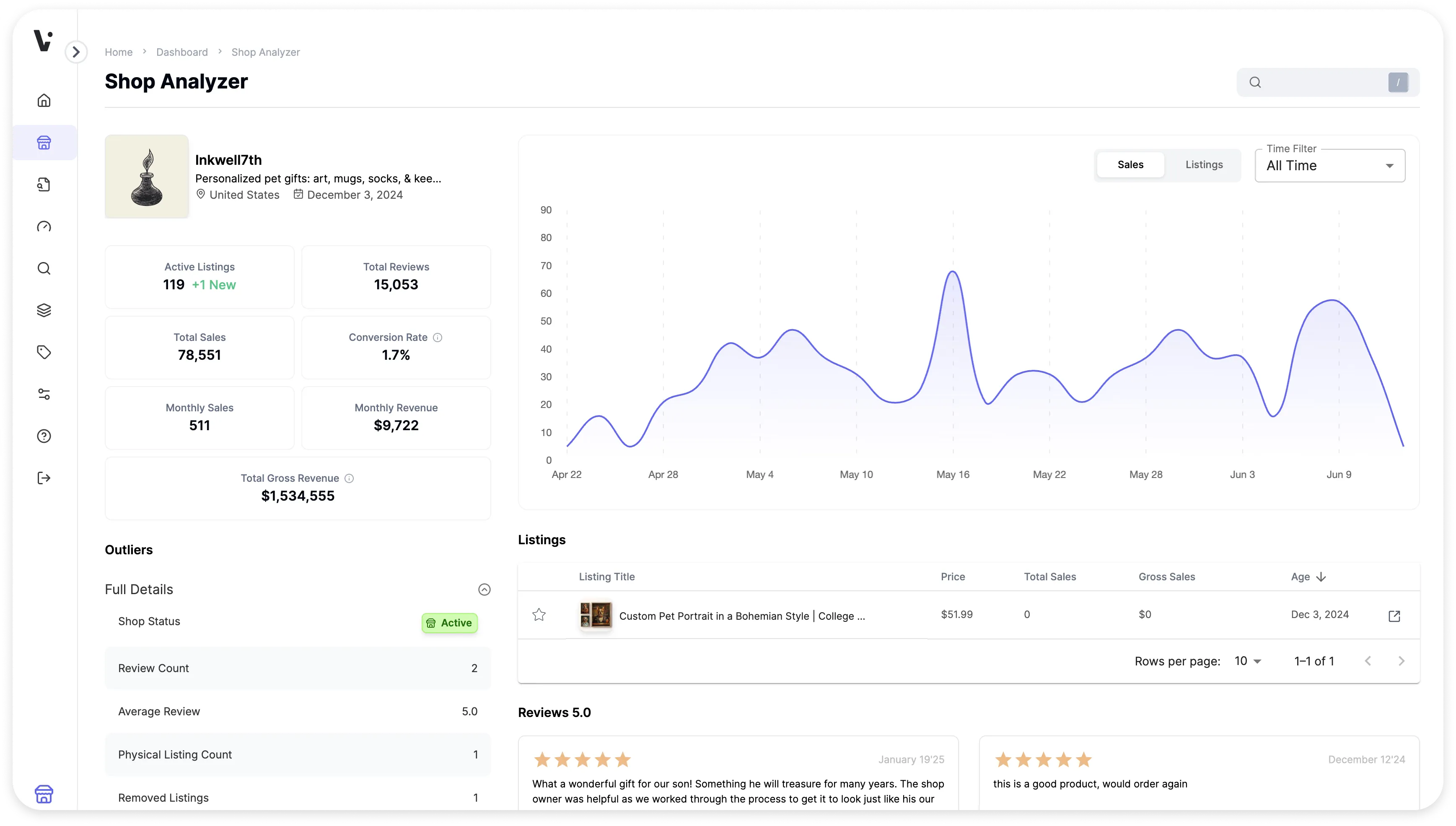Go to Home breadcrumb link
This screenshot has width=1456, height=826.
(x=119, y=52)
